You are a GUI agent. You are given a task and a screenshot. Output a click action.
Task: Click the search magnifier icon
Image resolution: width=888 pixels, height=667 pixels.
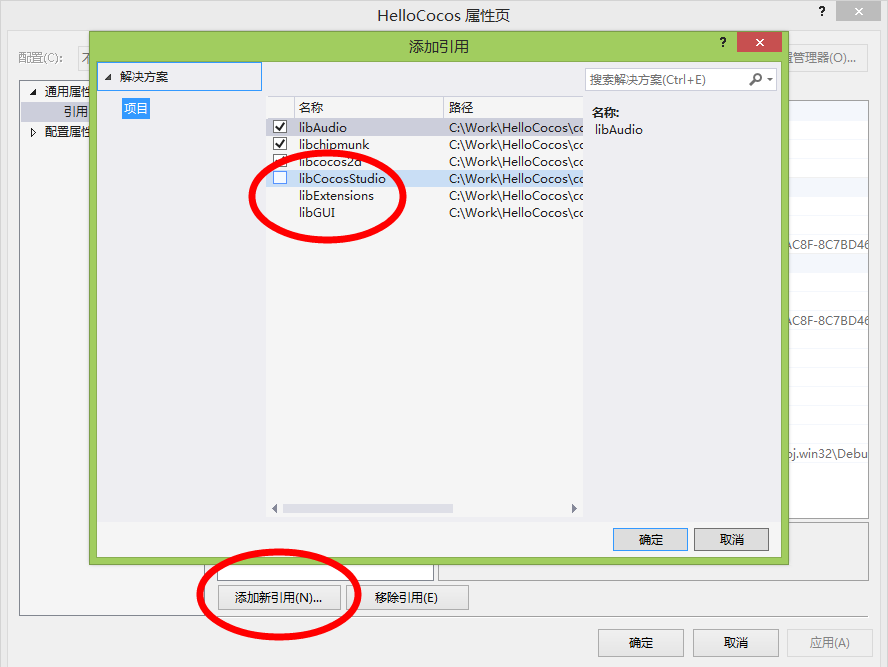click(755, 79)
